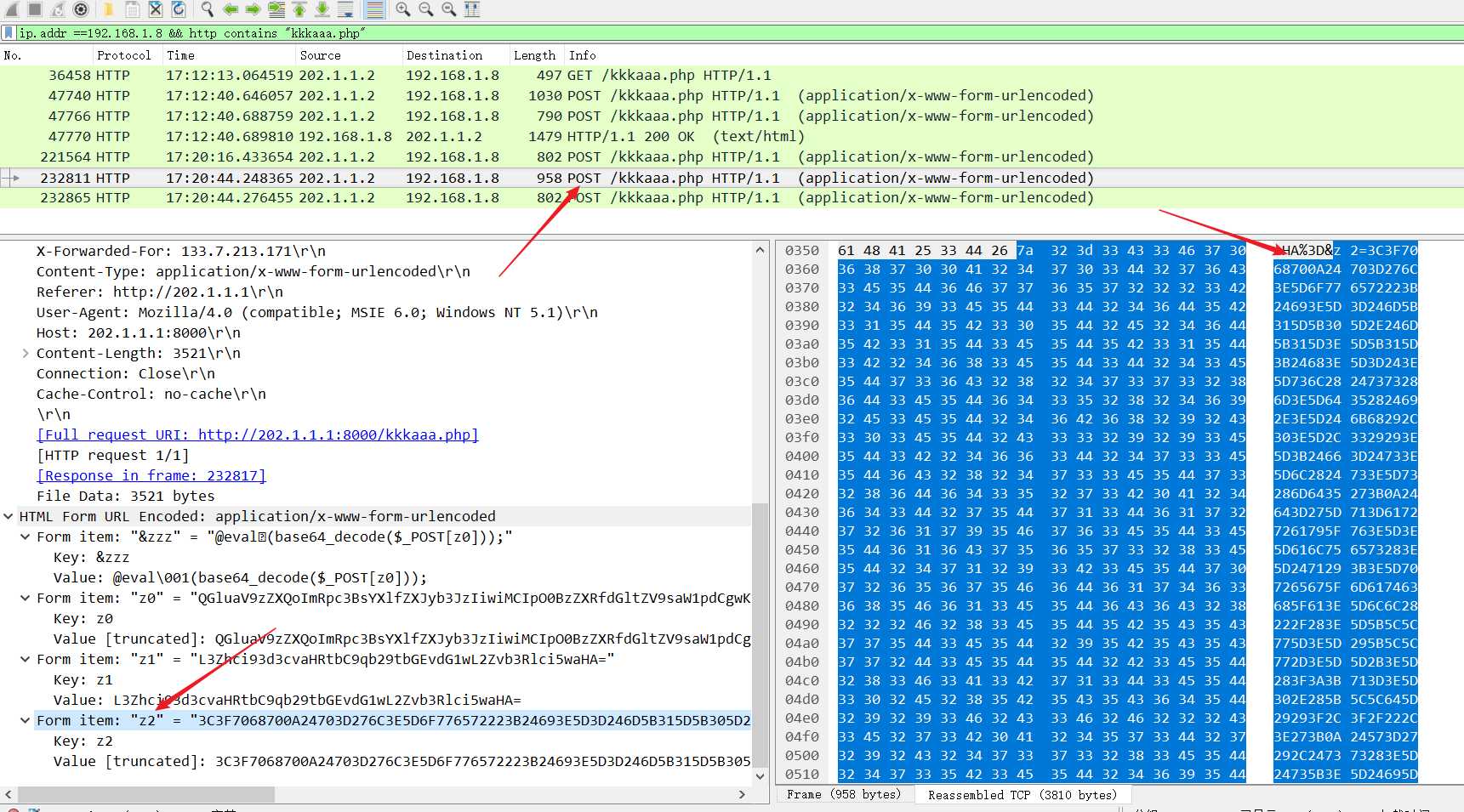
Task: Reload this capture file
Action: pyautogui.click(x=179, y=9)
